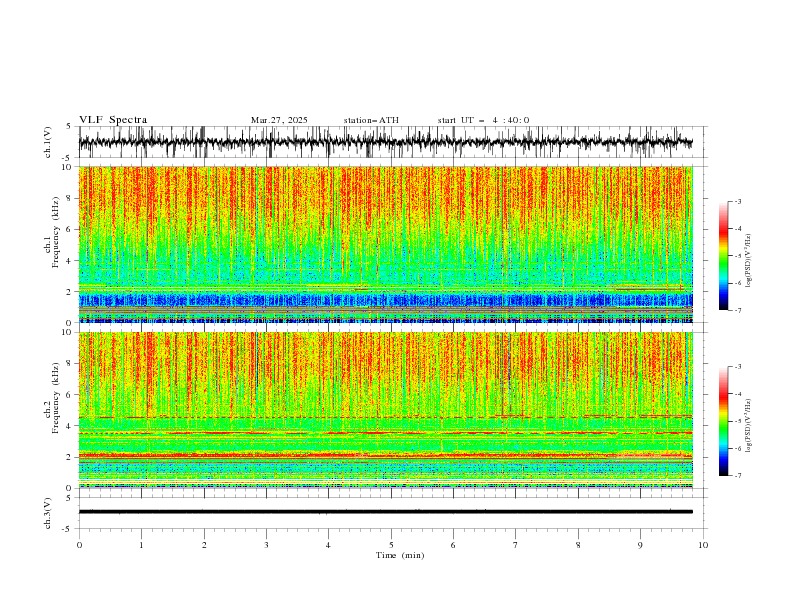Viewport: 792px width, 612px height.
Task: Click time axis tick label "8"
Action: coord(578,545)
